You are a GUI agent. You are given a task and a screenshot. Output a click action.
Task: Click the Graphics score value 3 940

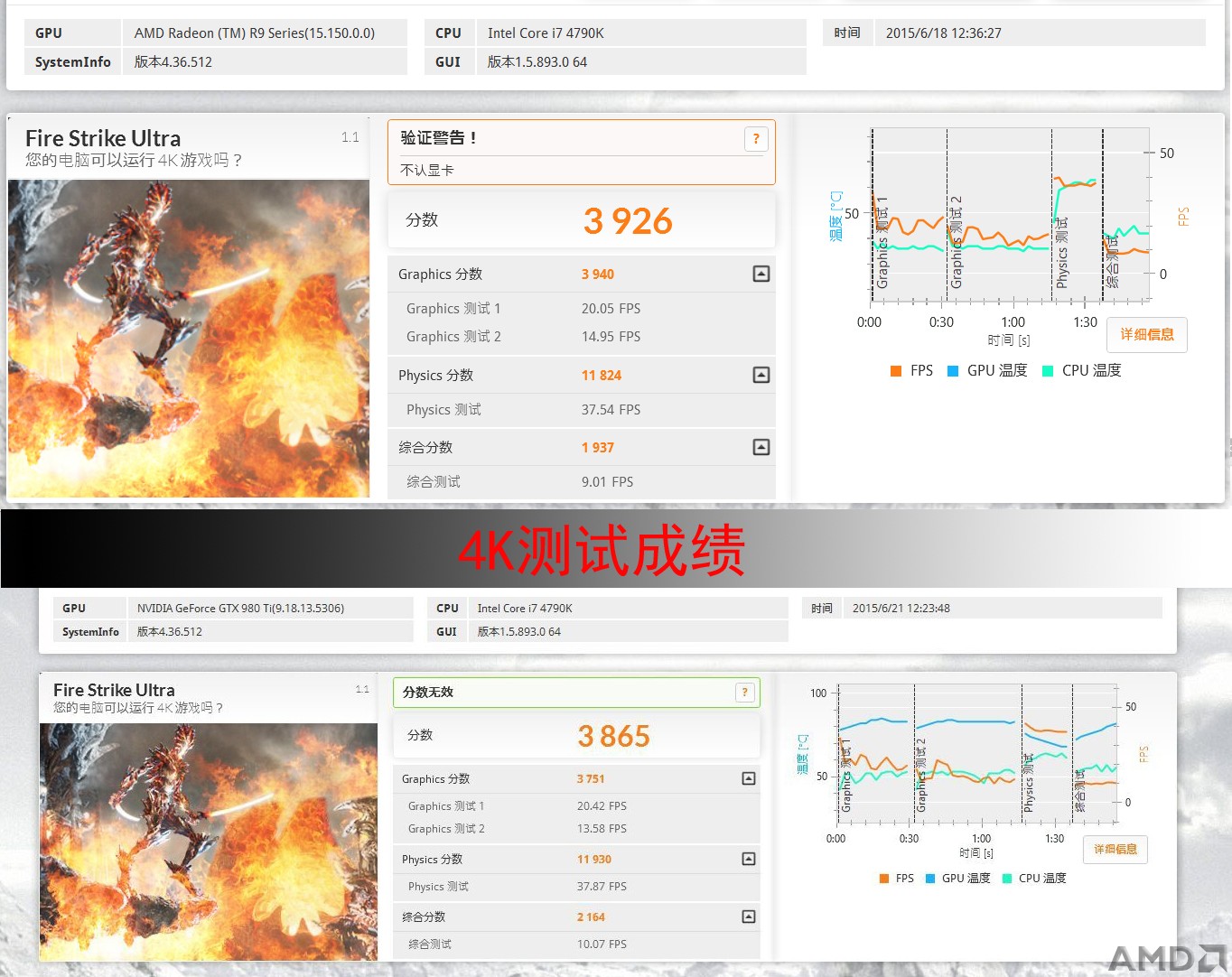coord(597,274)
